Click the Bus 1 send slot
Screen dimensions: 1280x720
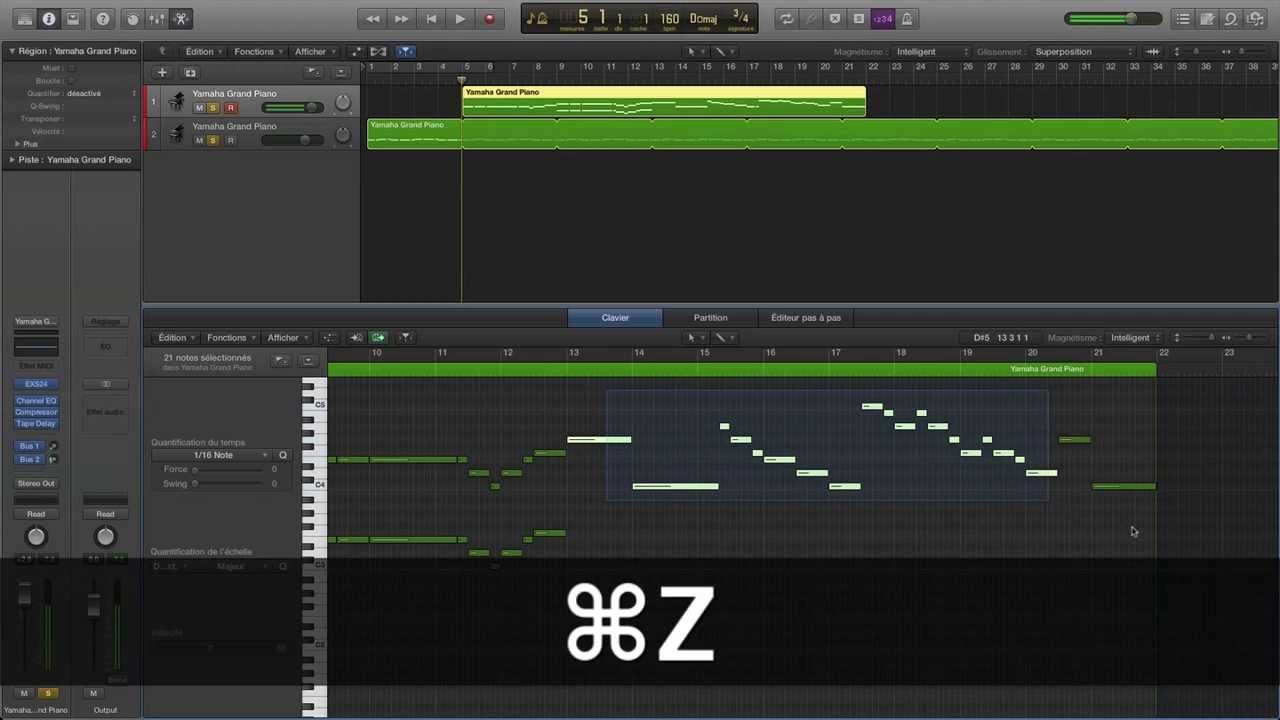30,446
